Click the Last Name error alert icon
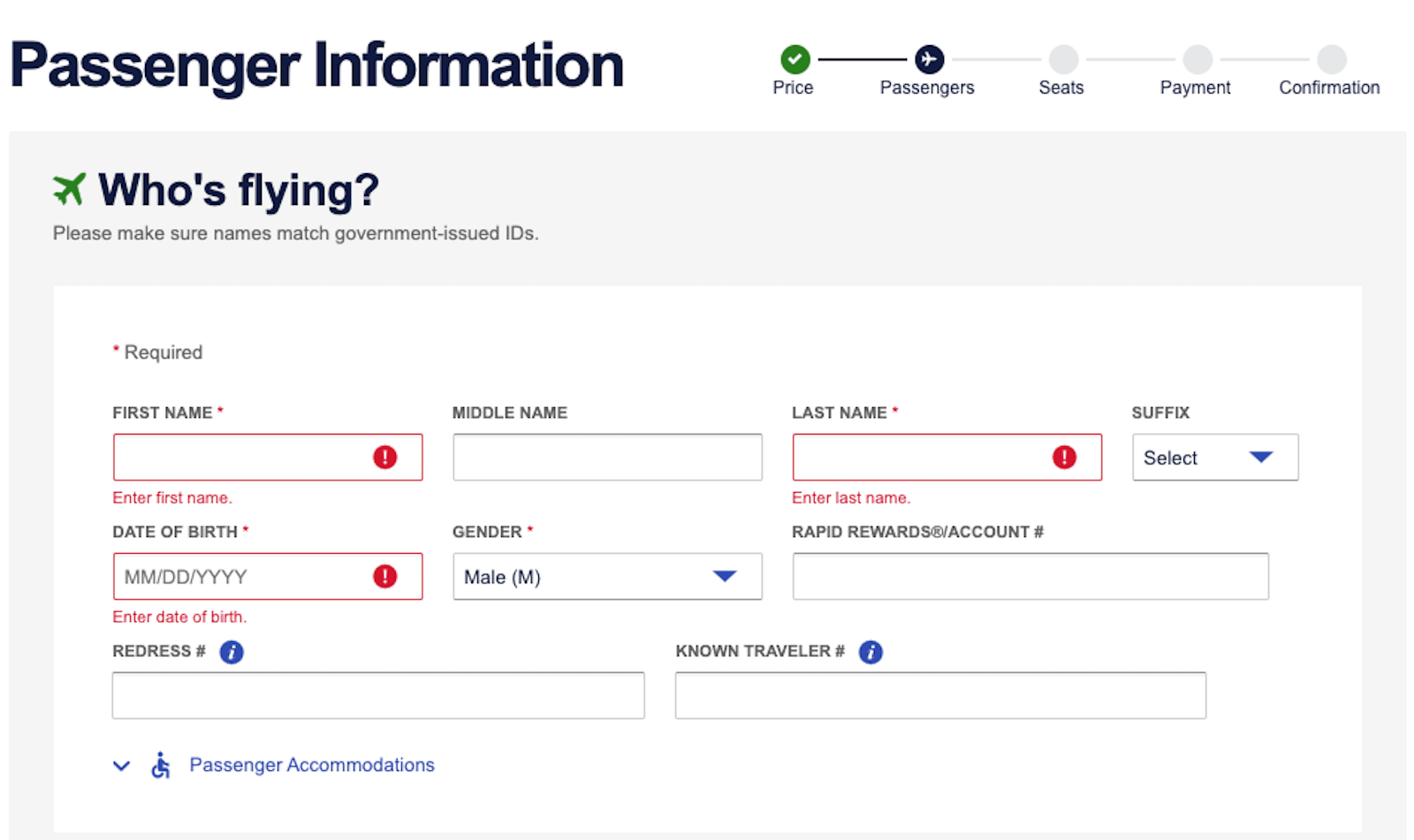 click(x=1064, y=458)
